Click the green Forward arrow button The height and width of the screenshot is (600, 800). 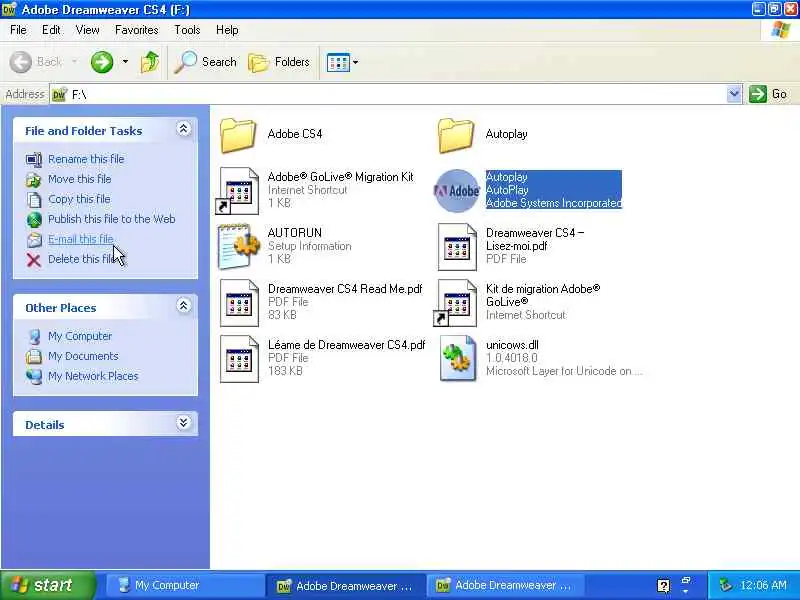[x=102, y=62]
